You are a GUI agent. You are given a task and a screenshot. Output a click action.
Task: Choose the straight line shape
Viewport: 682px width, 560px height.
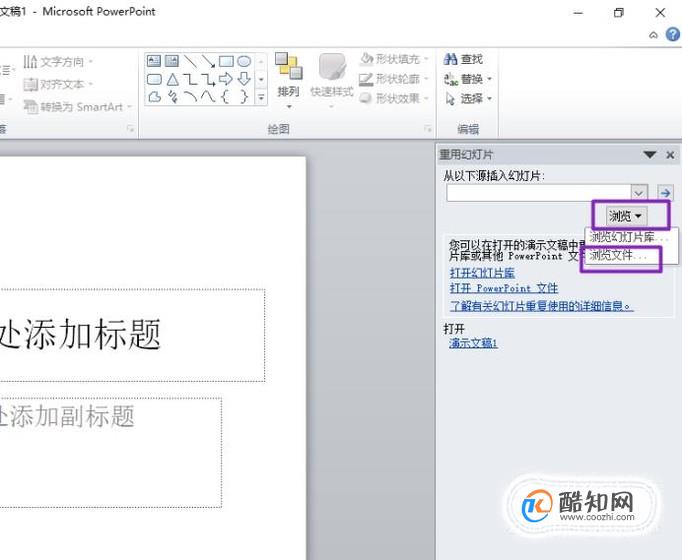190,61
